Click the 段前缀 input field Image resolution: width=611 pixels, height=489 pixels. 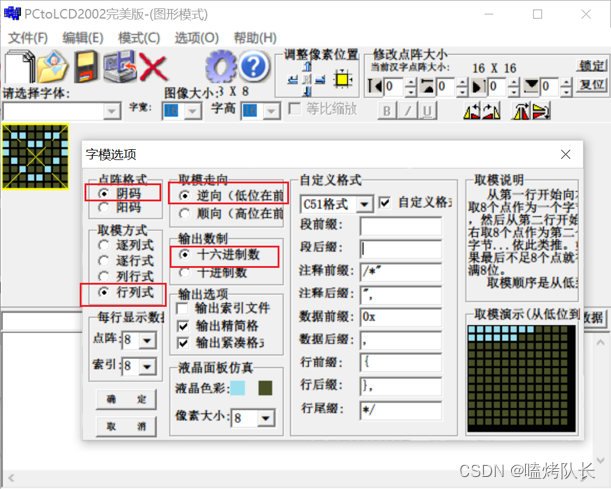point(401,226)
